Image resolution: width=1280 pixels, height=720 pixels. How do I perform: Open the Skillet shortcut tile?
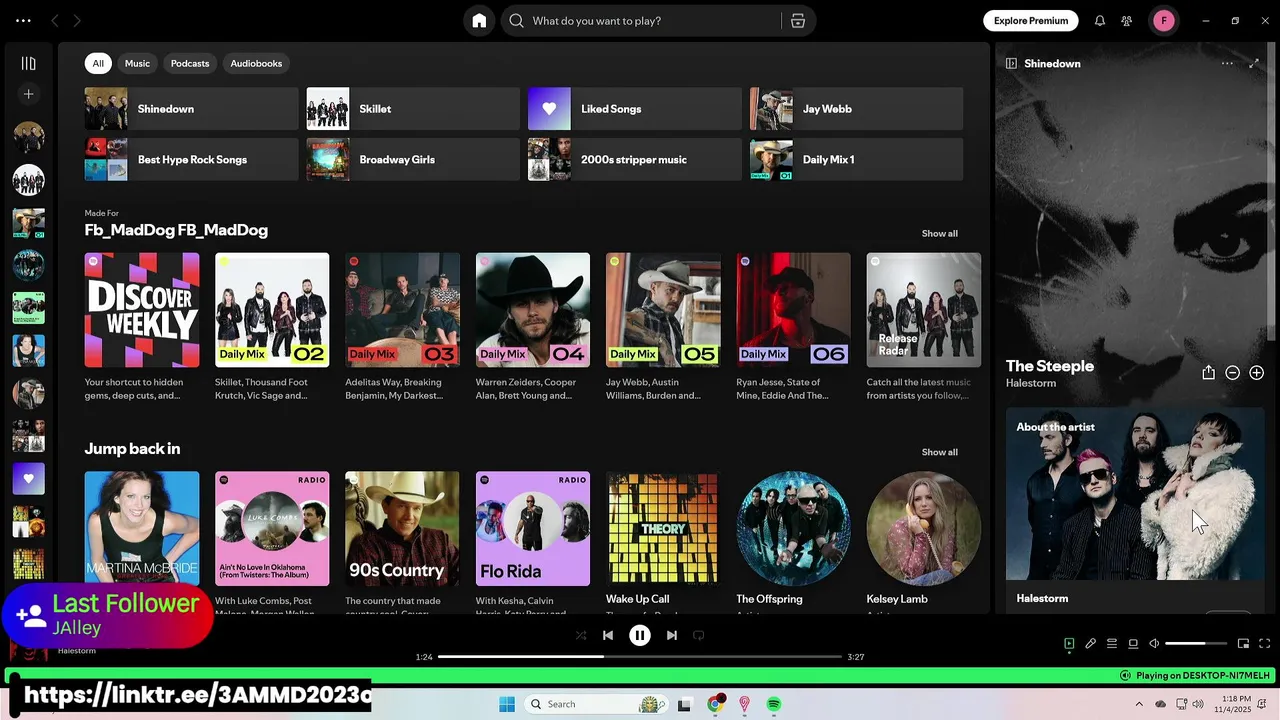(413, 109)
